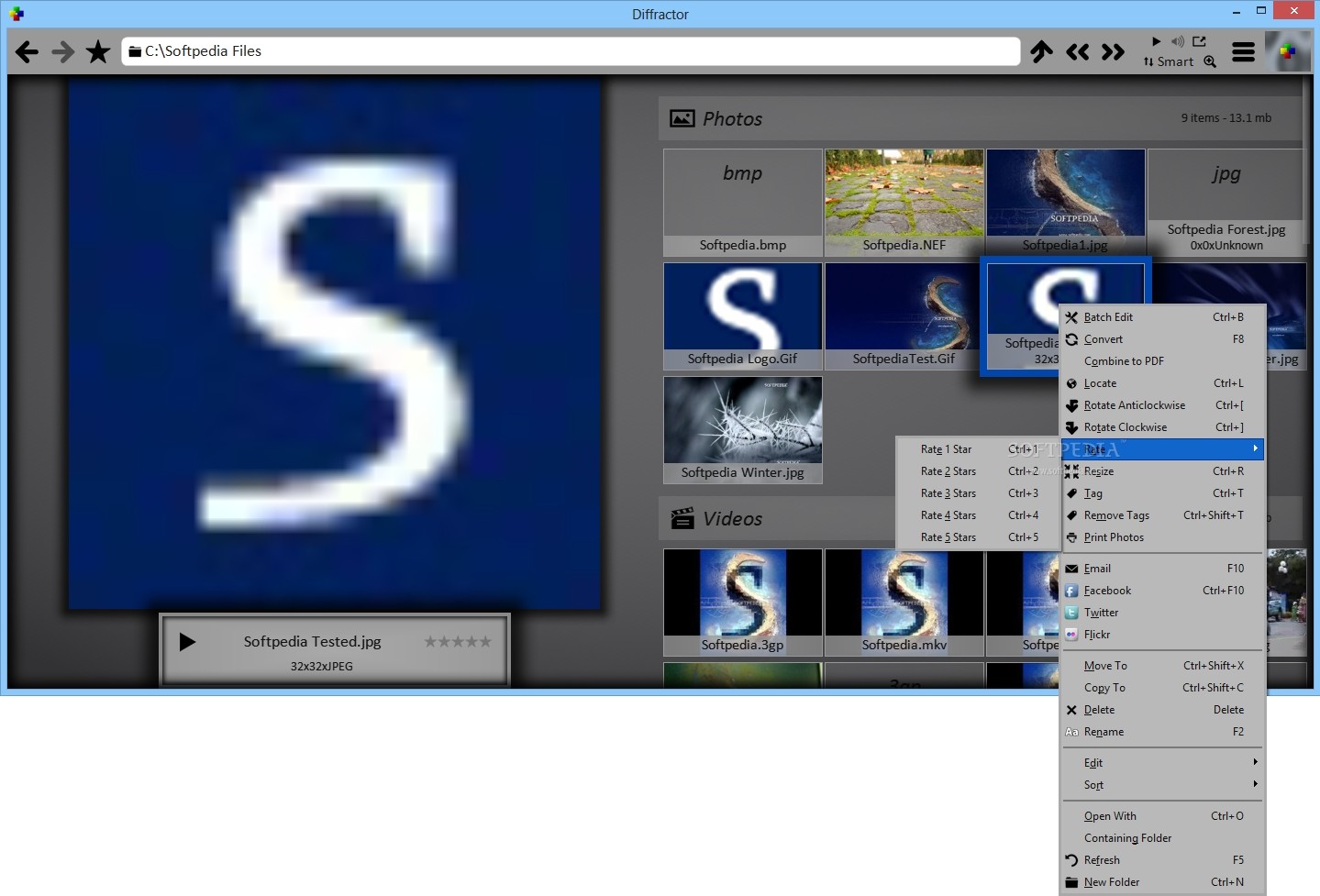This screenshot has height=896, width=1320.
Task: Select Rate 3 Stars in submenu
Action: point(978,493)
